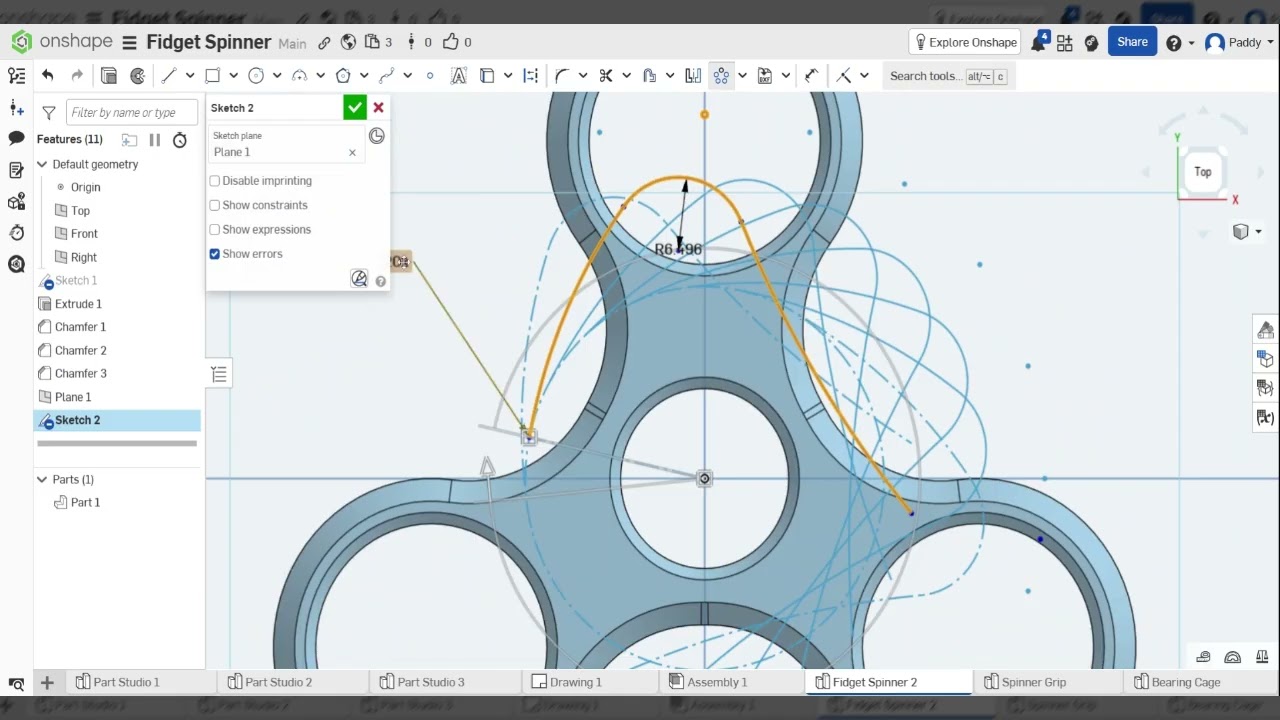Open the Rectangle tool dropdown arrow

(x=233, y=76)
